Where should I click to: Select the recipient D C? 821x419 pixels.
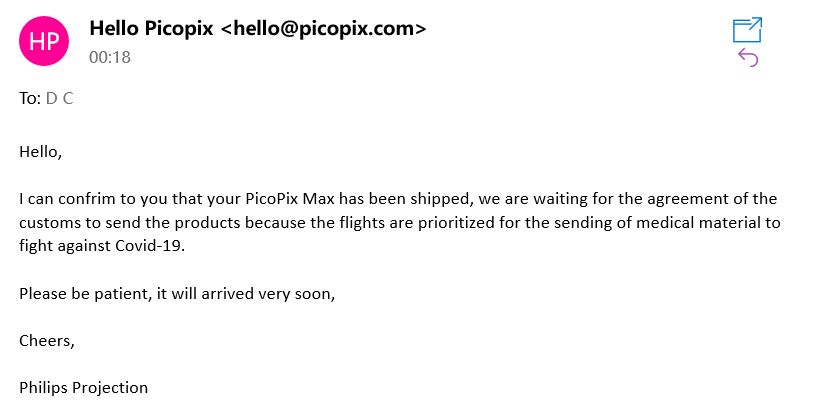point(60,98)
